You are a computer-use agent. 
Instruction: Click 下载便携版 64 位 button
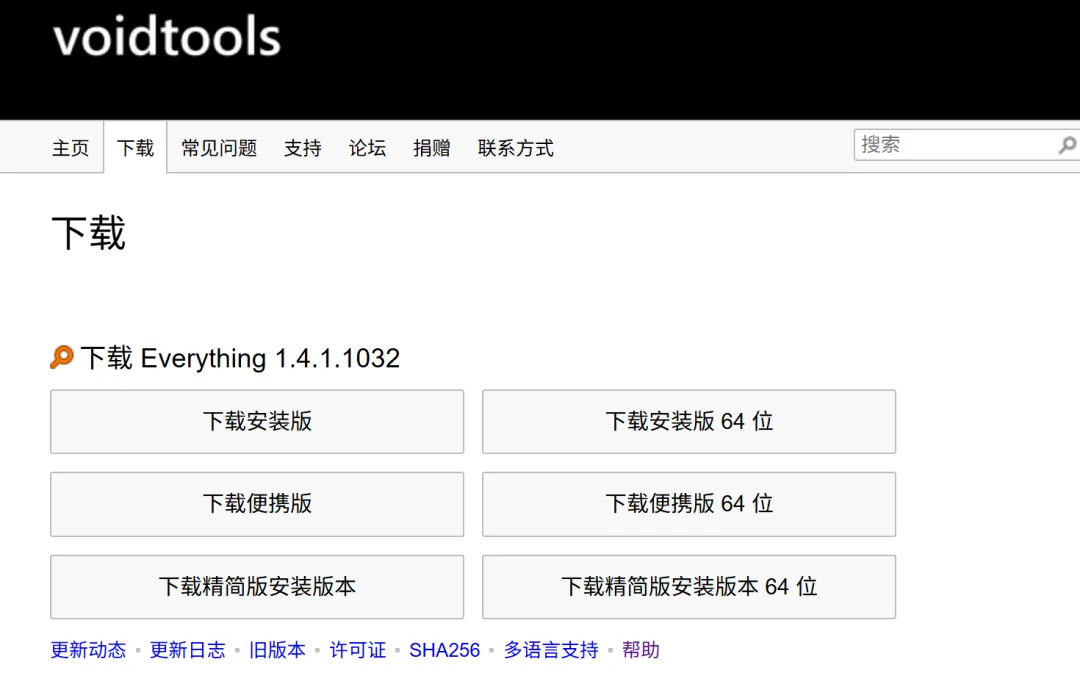[x=689, y=504]
